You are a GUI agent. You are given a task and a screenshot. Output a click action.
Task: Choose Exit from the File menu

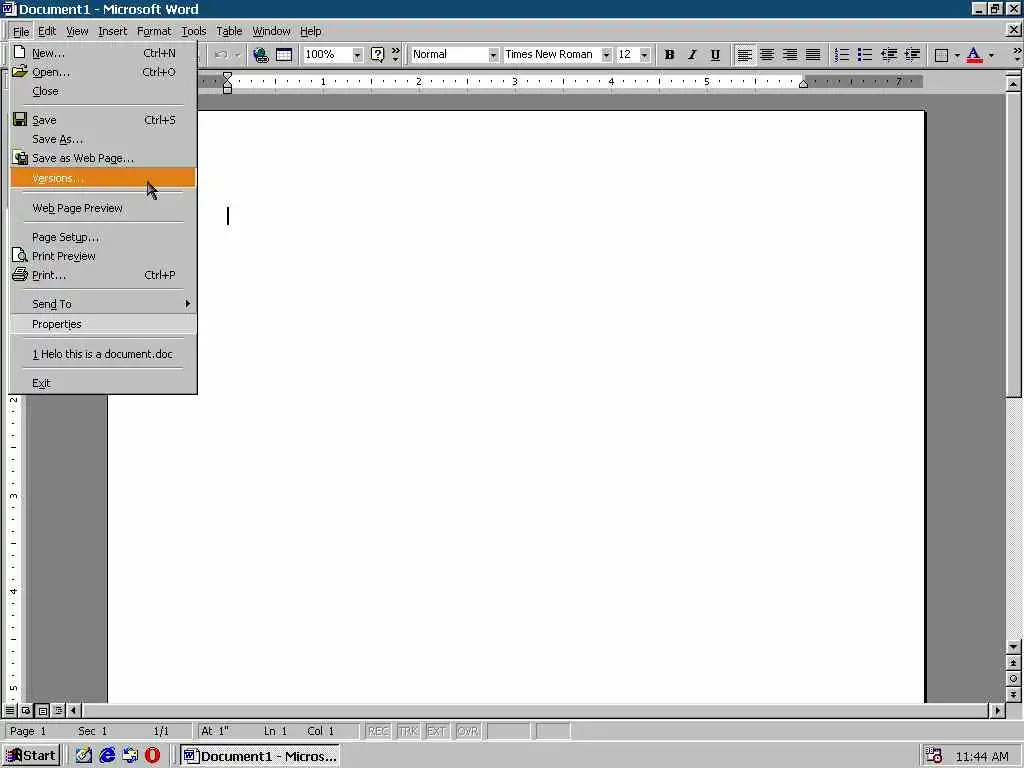103,383
